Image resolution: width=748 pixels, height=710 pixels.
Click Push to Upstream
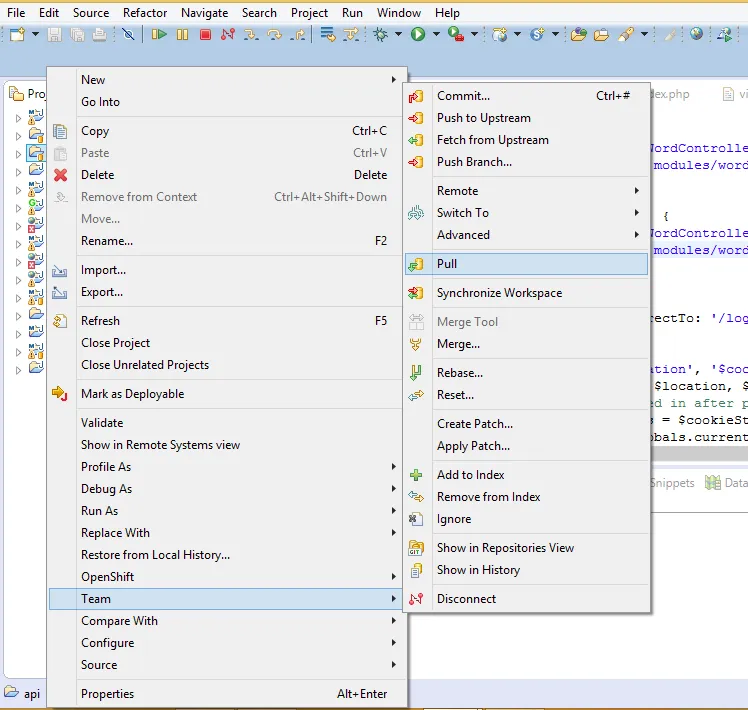pyautogui.click(x=483, y=118)
